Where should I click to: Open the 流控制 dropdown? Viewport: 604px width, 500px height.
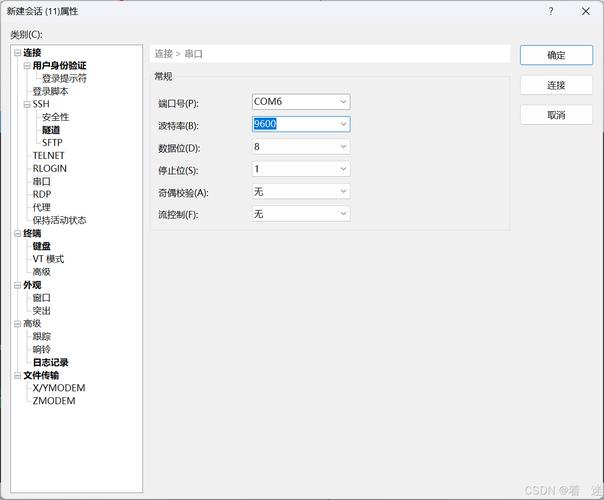tap(343, 213)
